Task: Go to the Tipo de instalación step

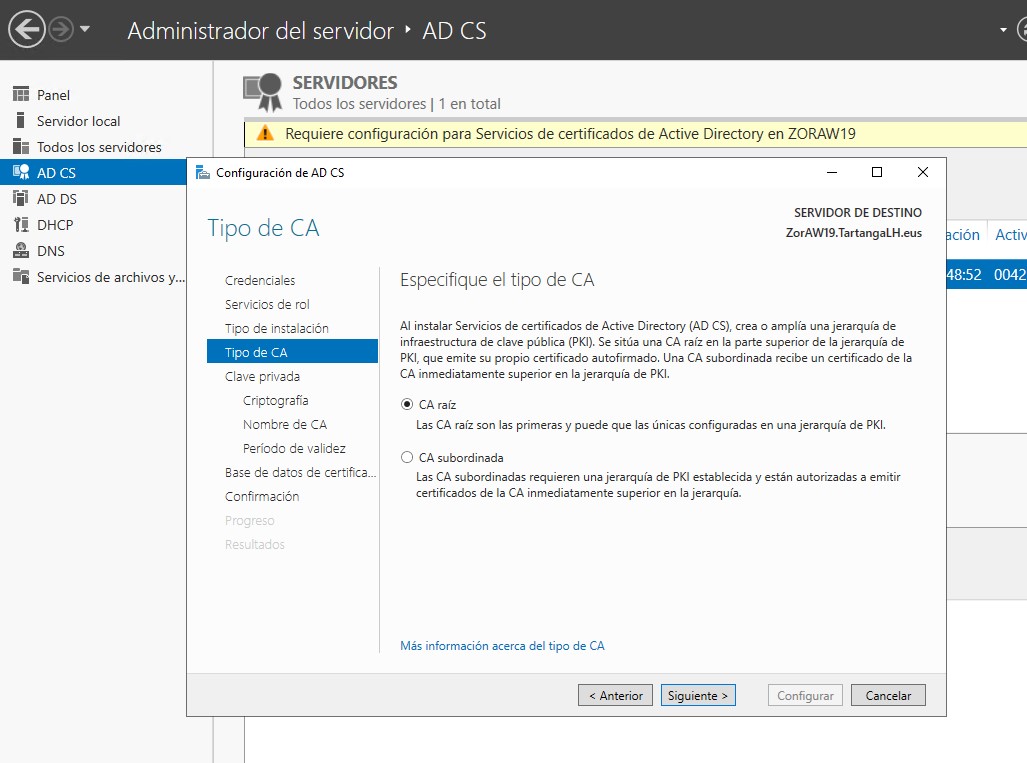Action: [x=276, y=328]
